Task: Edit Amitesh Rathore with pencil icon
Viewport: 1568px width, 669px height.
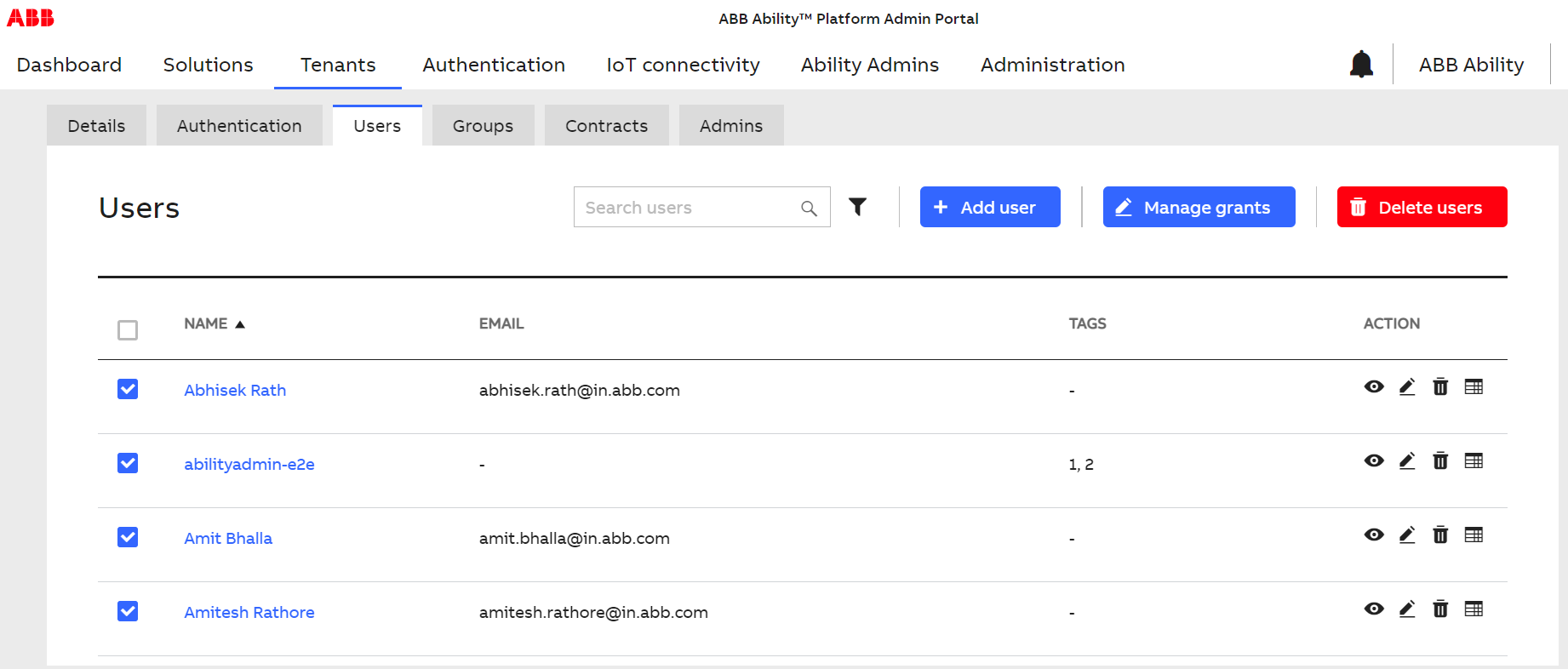Action: 1407,609
